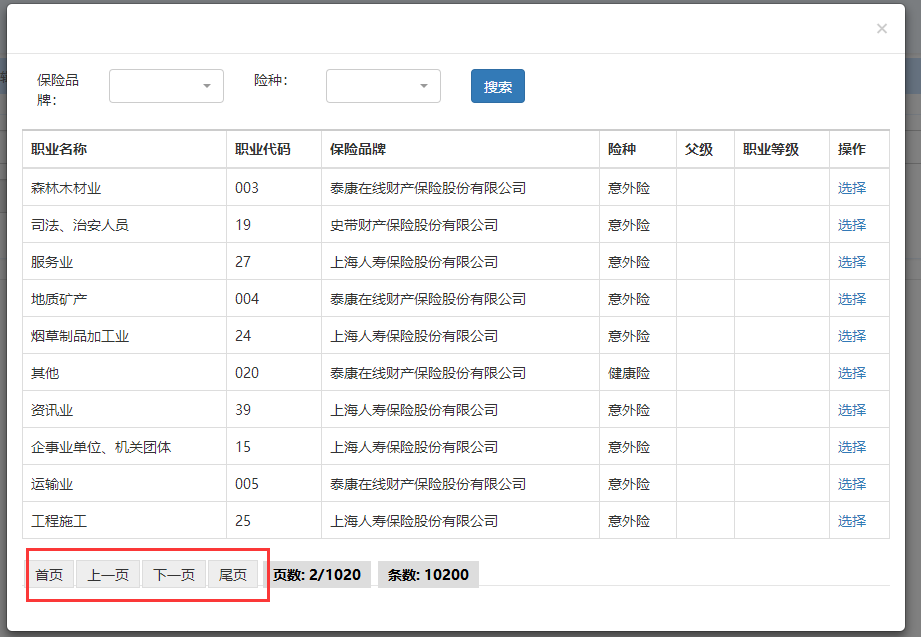Select 选择 for 地质矿产 row

pyautogui.click(x=852, y=299)
